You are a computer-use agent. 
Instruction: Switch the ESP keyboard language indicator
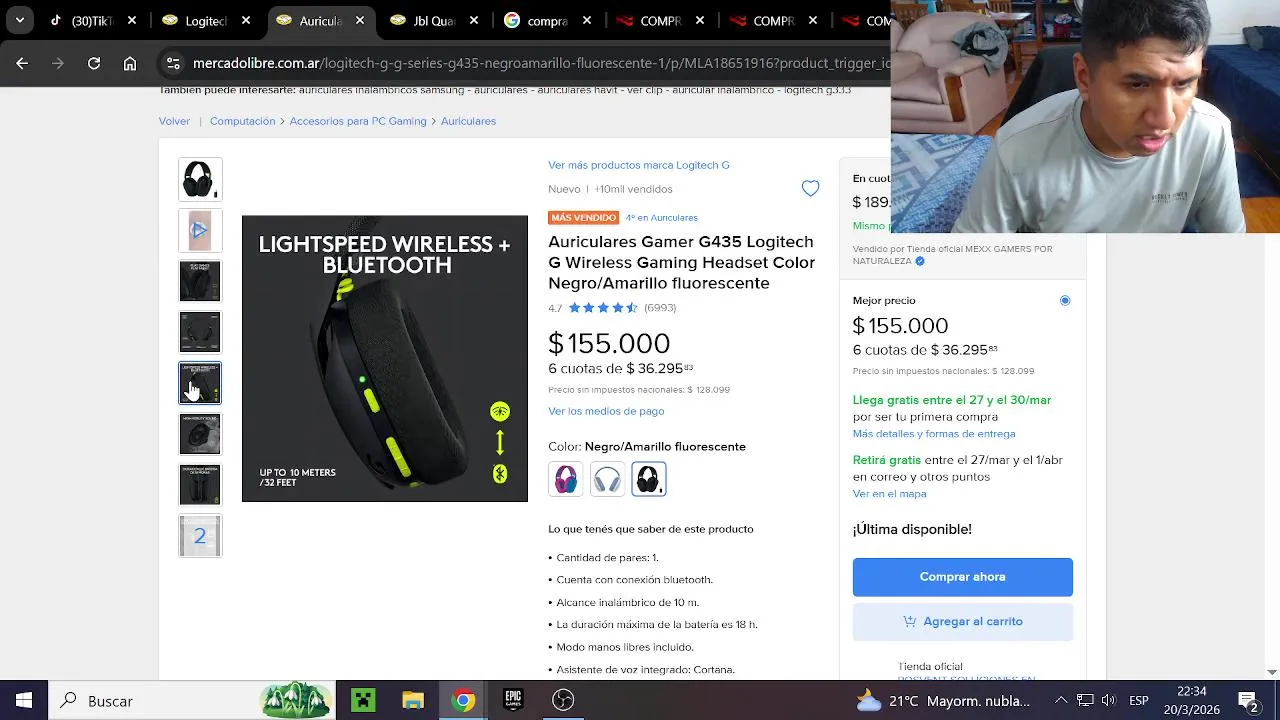point(1139,701)
